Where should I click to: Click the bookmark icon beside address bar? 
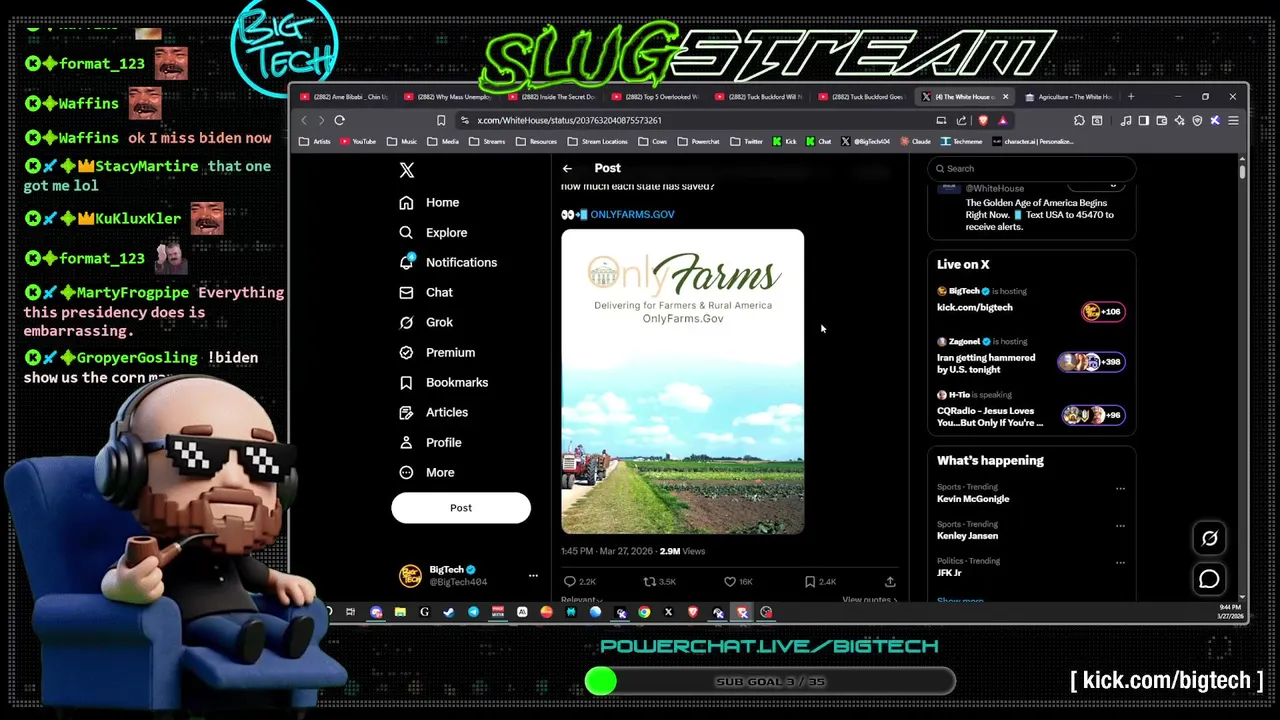pos(441,121)
